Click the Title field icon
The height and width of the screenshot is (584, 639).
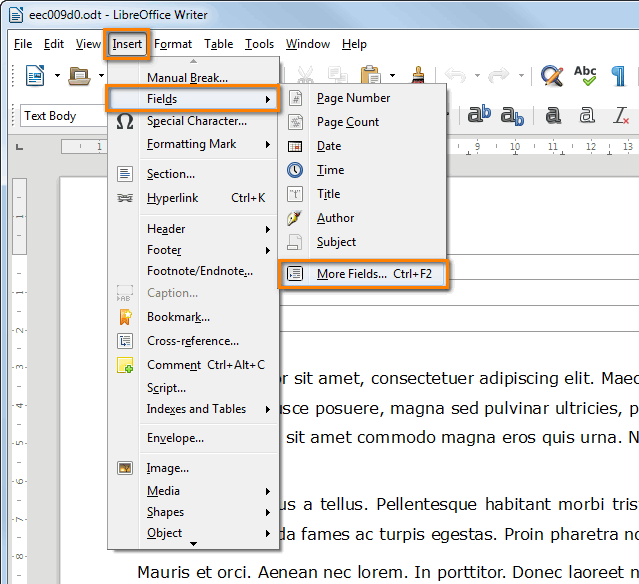(295, 194)
